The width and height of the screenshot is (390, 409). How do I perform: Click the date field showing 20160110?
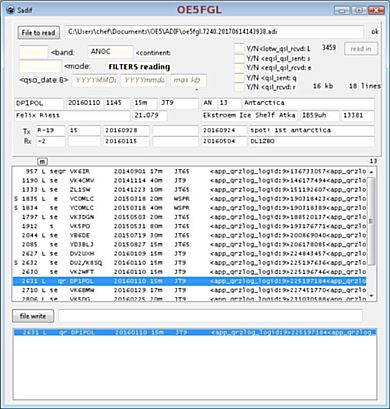85,103
